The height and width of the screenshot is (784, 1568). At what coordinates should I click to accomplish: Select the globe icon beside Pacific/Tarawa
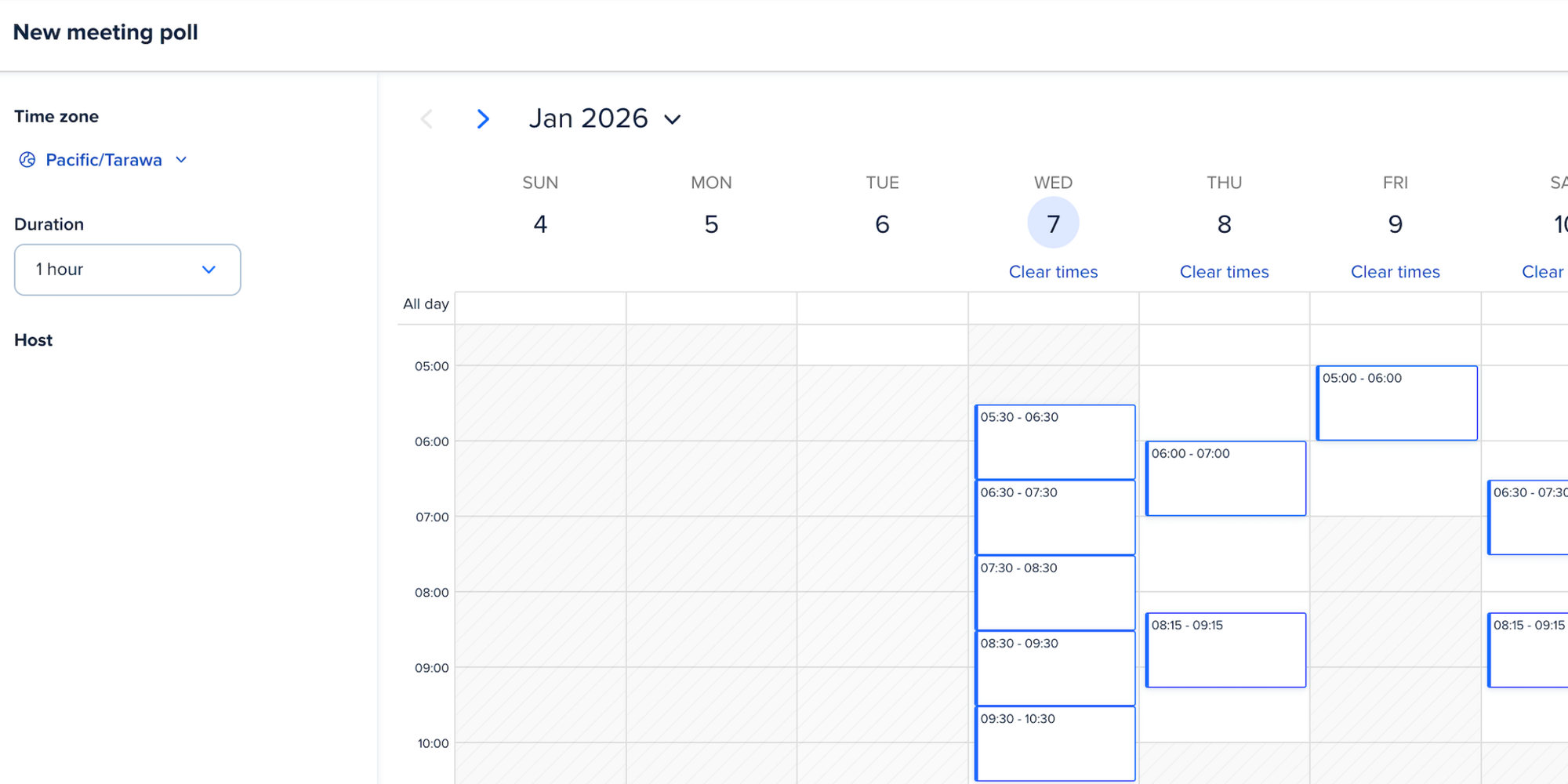point(28,159)
